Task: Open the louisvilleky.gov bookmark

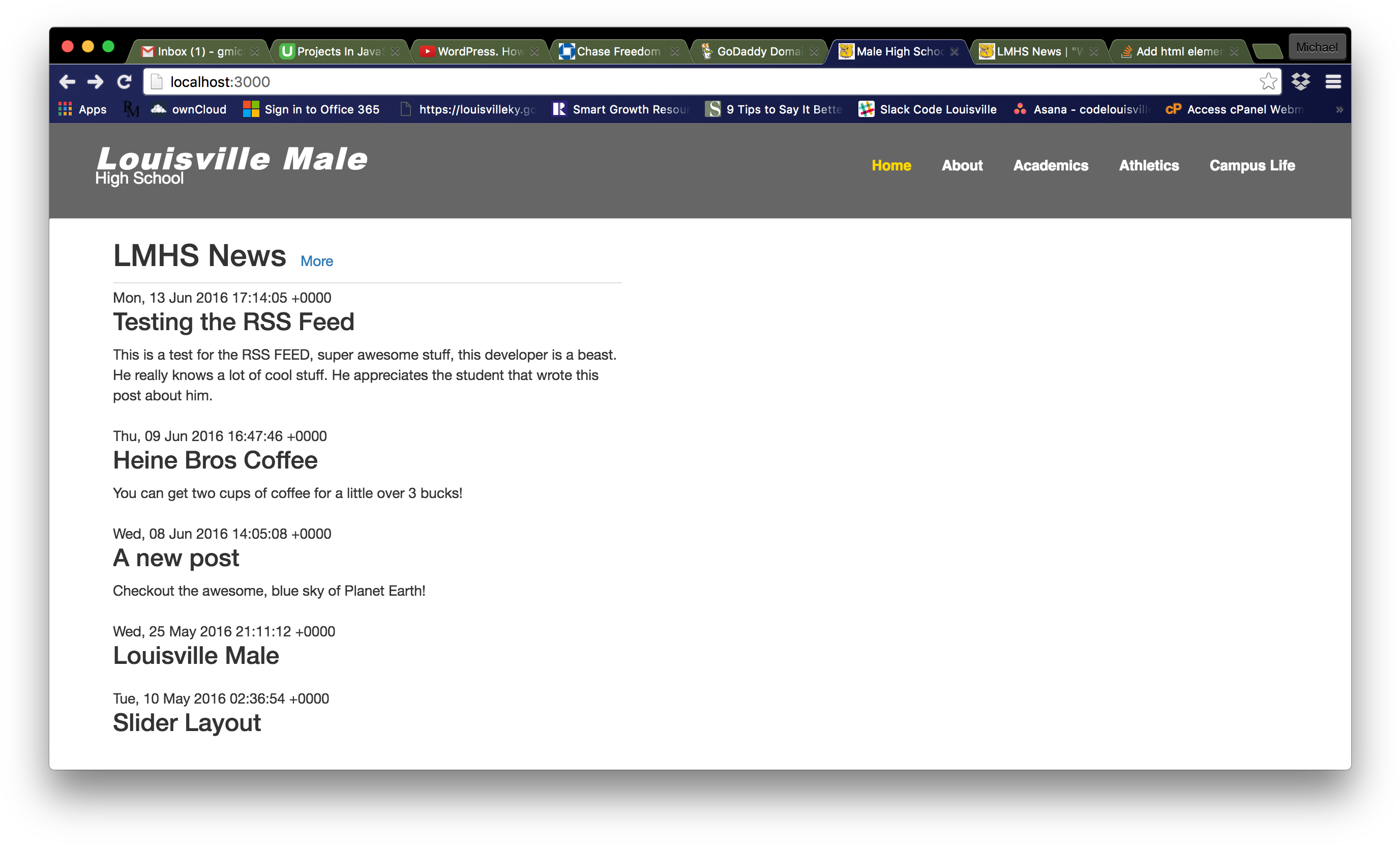Action: 468,109
